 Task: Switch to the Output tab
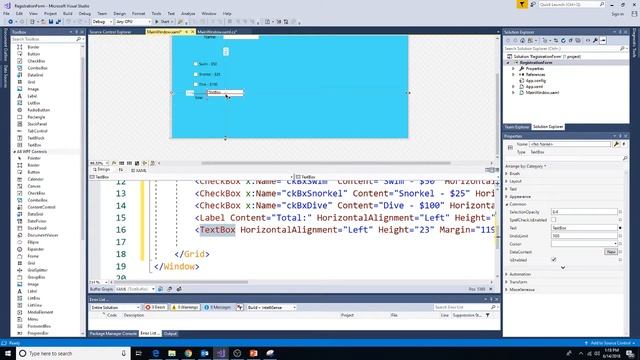(170, 333)
